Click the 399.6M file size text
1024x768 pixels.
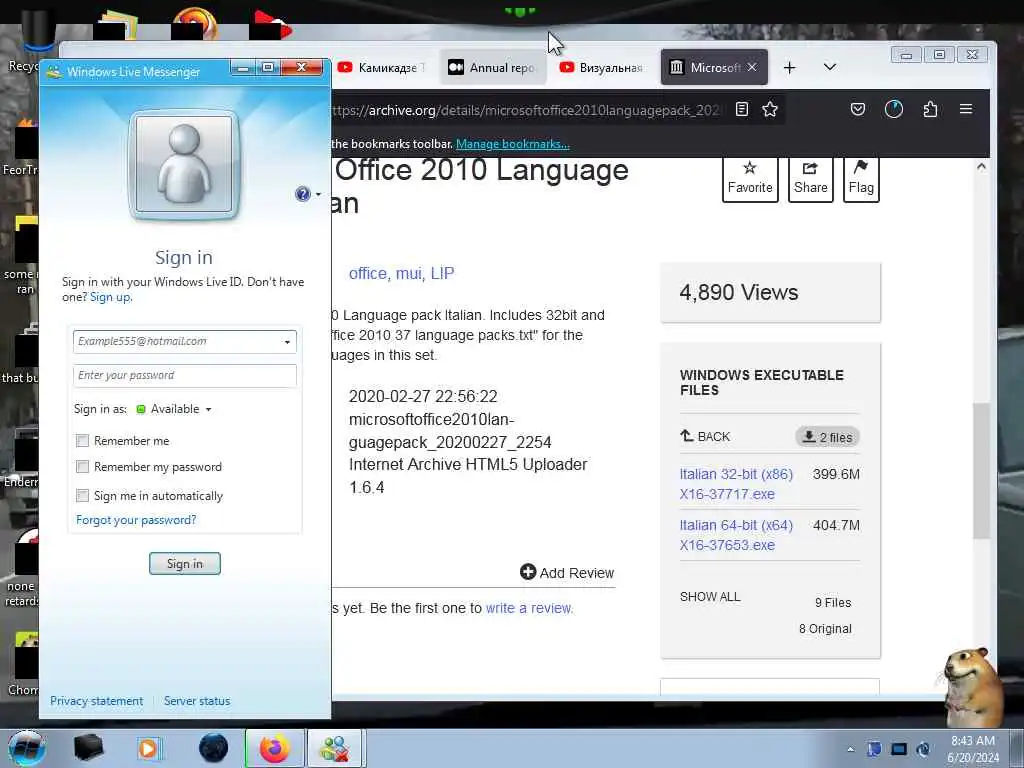[x=837, y=474]
